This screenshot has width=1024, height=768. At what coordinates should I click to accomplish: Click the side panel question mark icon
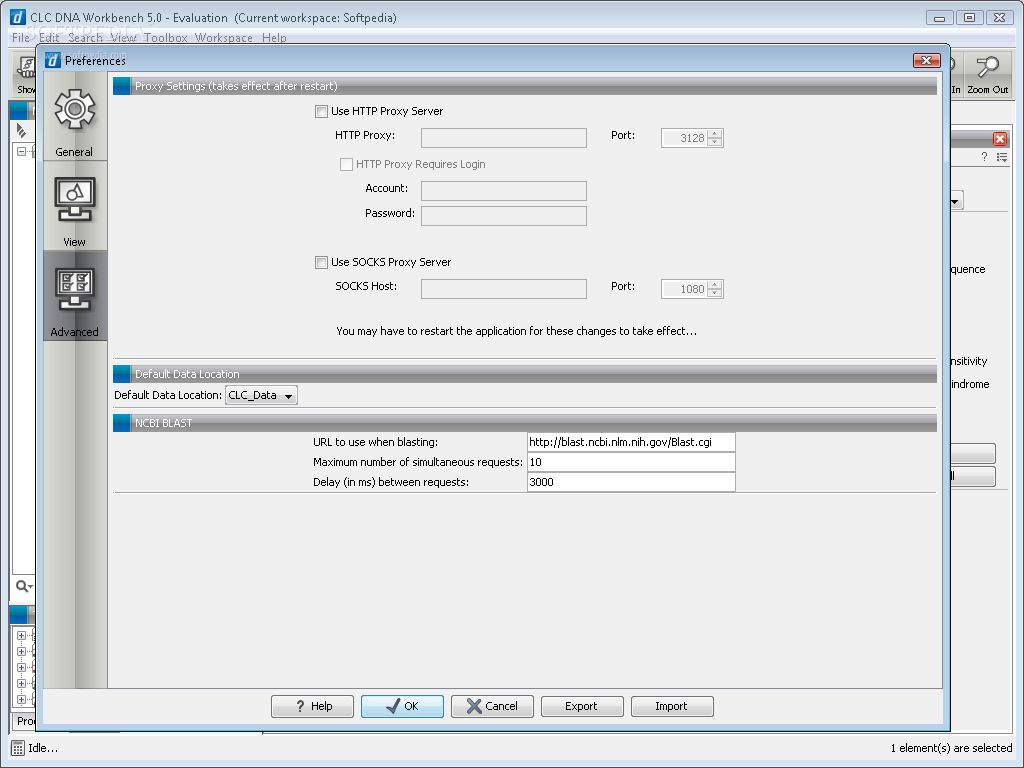(984, 157)
